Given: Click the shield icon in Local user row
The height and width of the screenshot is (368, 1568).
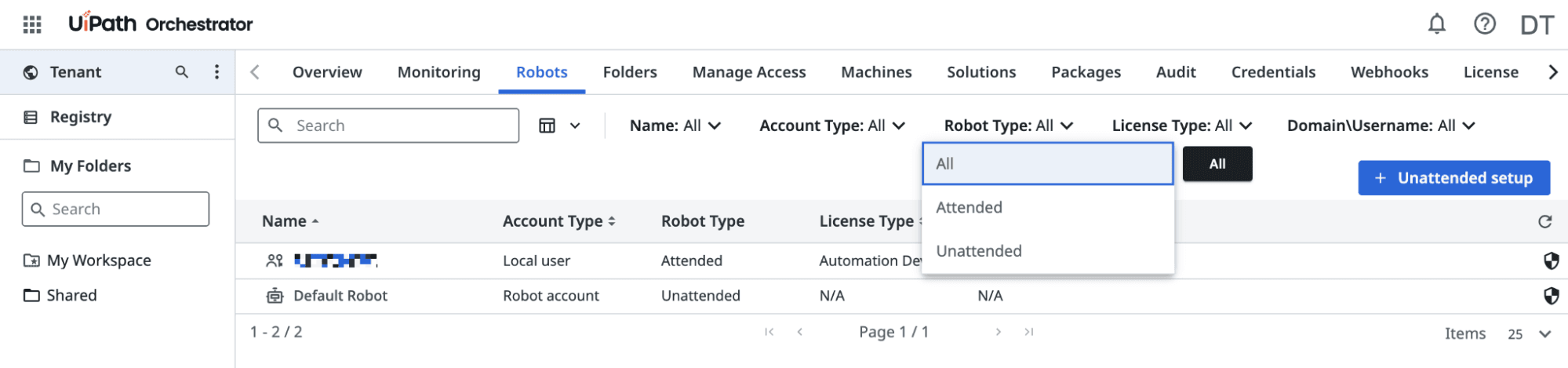Looking at the screenshot, I should [1551, 261].
